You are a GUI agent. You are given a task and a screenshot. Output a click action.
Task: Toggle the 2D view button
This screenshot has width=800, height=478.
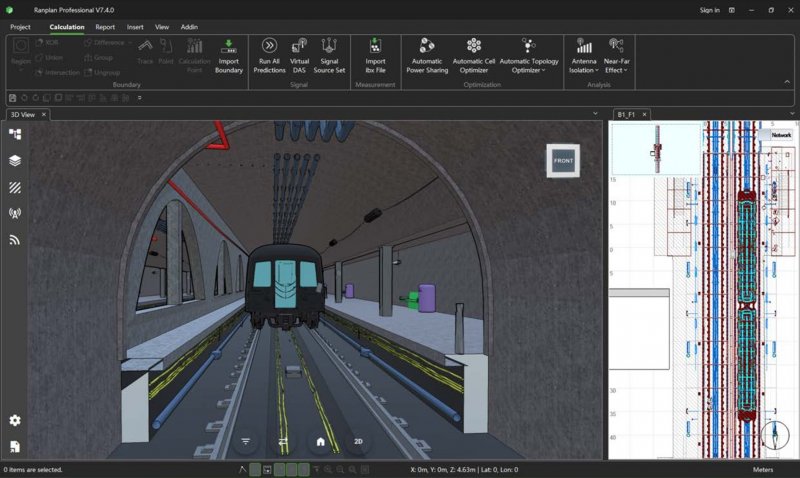(358, 441)
